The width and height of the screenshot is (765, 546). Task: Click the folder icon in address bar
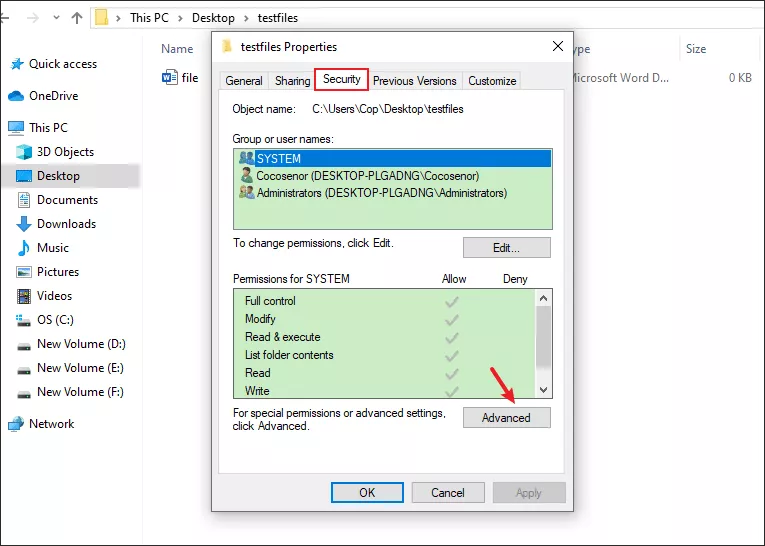[101, 18]
